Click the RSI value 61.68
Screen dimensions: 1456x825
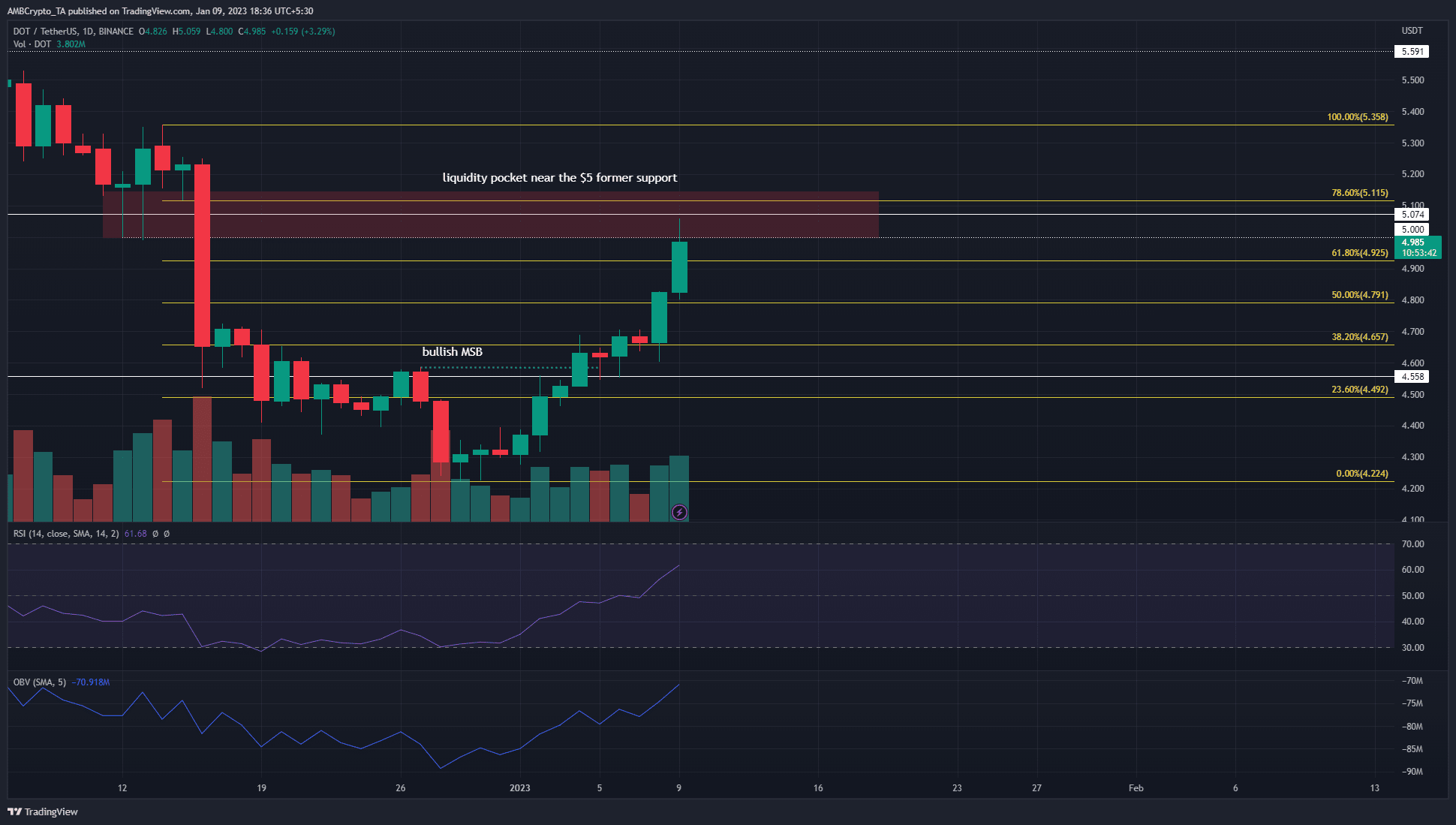pyautogui.click(x=135, y=534)
